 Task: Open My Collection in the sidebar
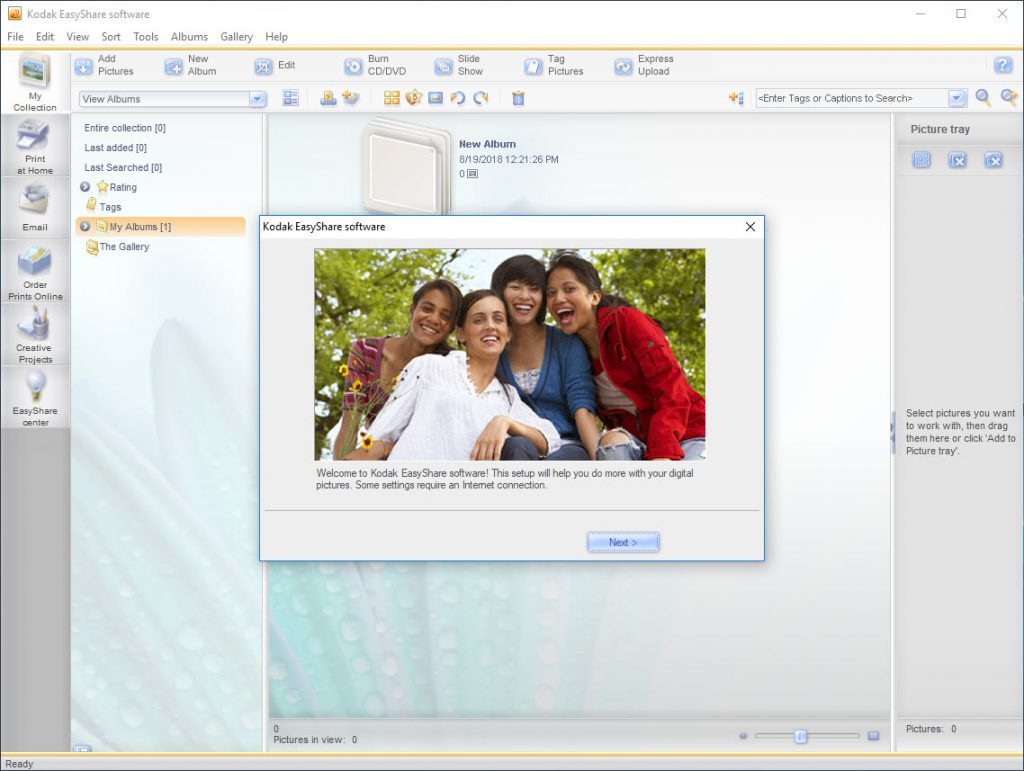point(35,82)
